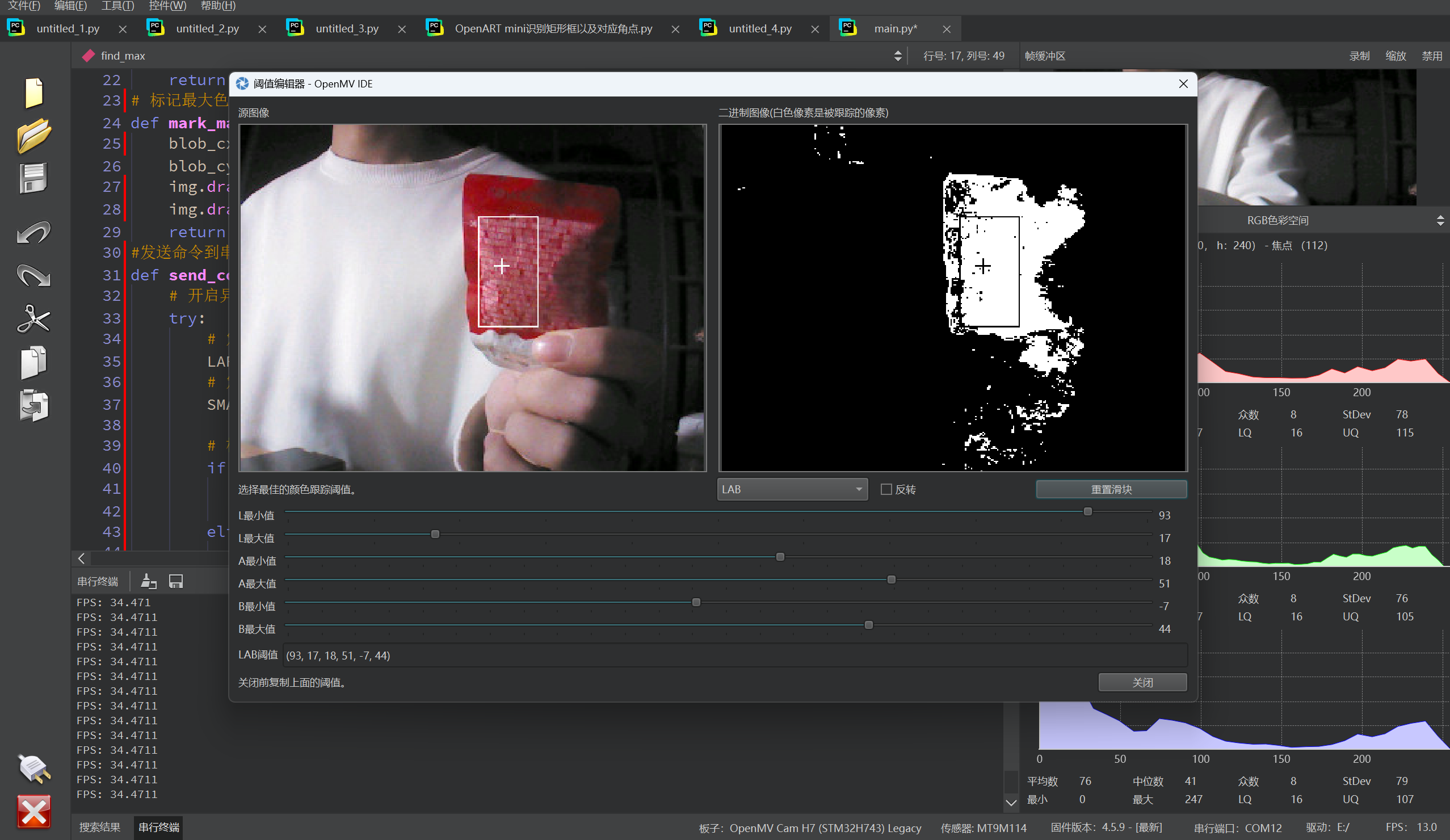Toggle 录制 recording in frame buffer
The image size is (1450, 840).
(x=1359, y=56)
